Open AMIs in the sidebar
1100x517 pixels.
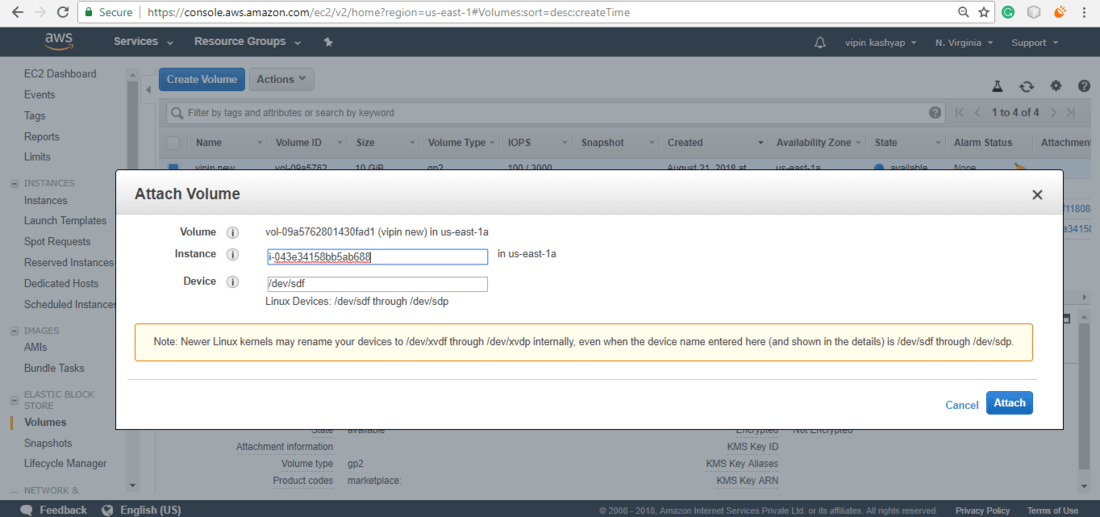[36, 347]
